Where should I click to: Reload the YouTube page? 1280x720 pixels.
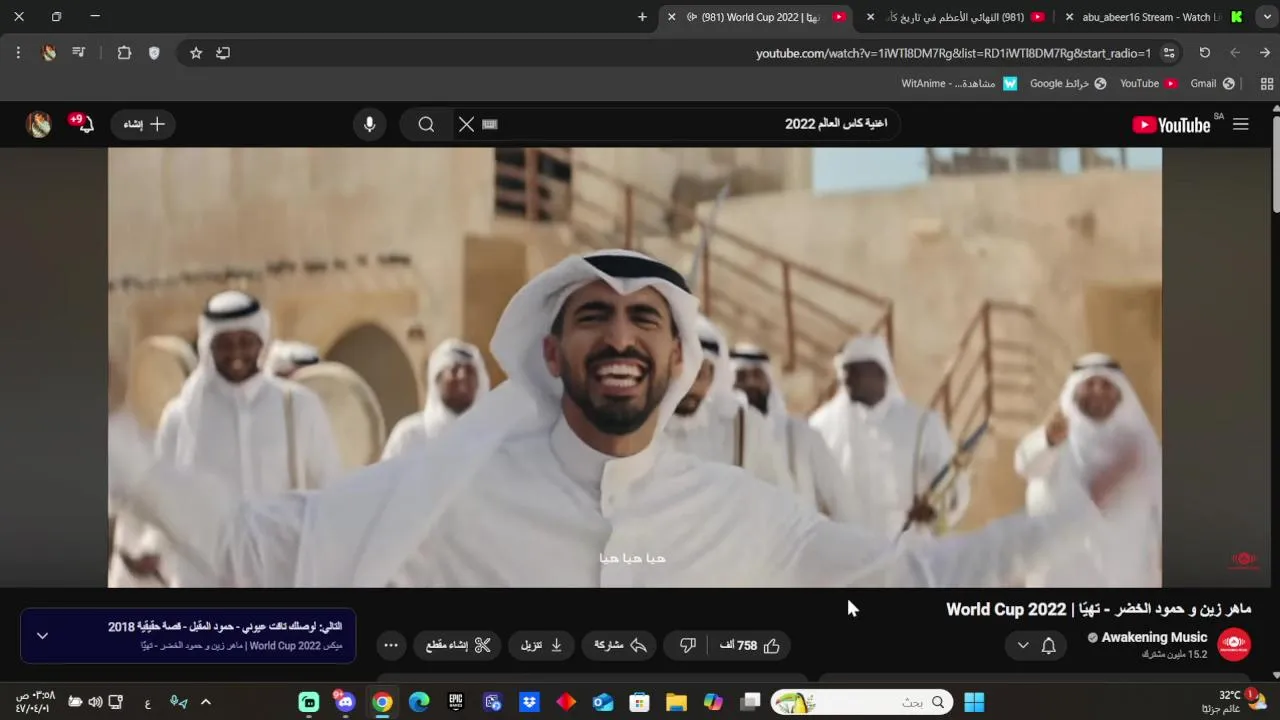point(1205,53)
